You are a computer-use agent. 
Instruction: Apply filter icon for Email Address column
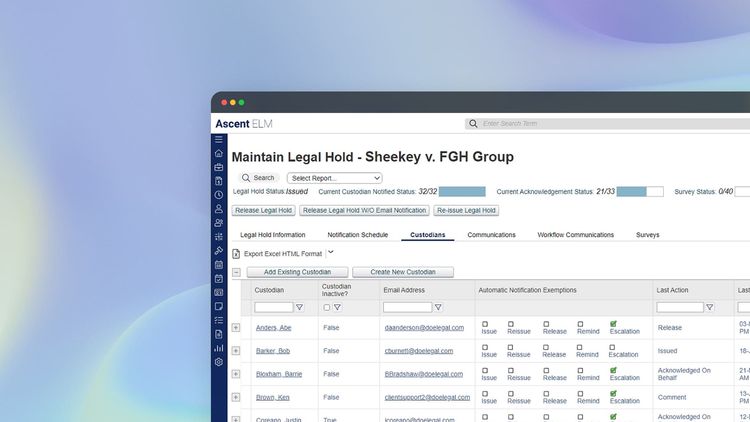(438, 307)
